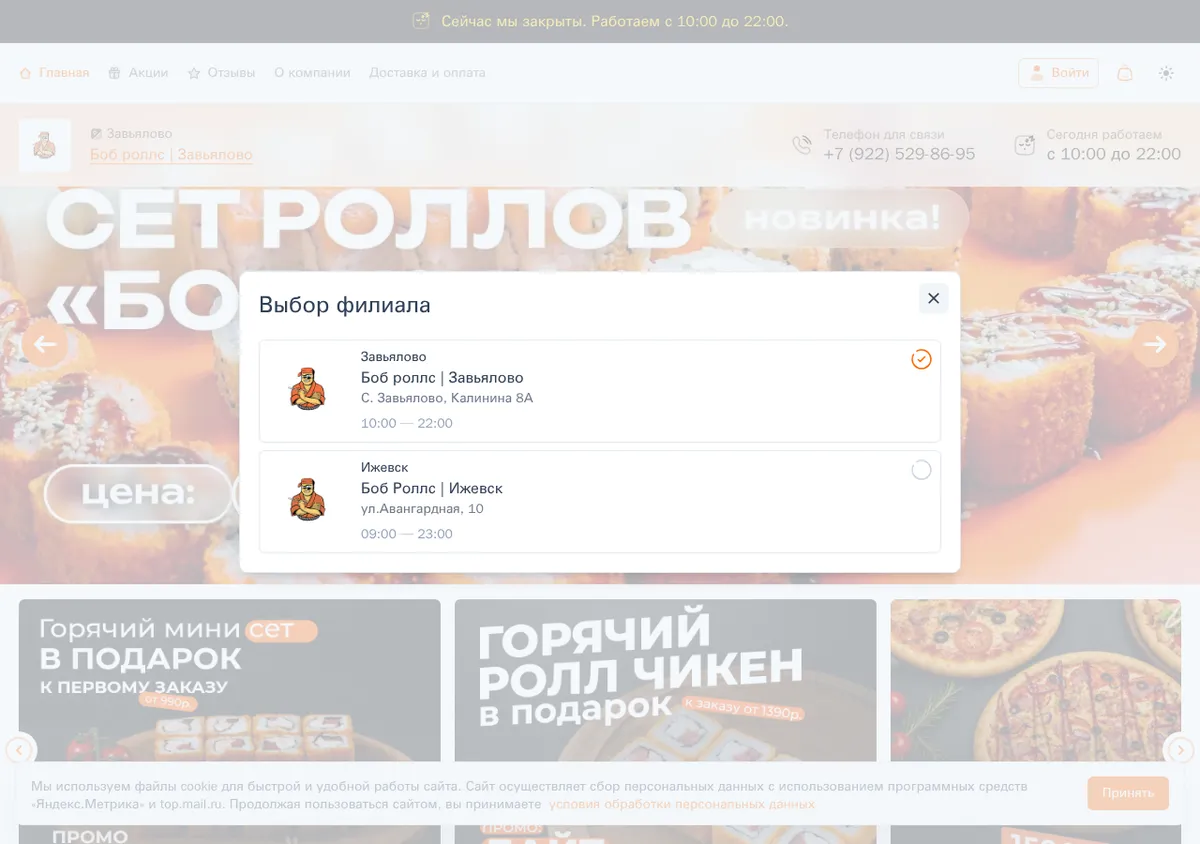The height and width of the screenshot is (844, 1200).
Task: Open the Акции menu item
Action: (x=138, y=73)
